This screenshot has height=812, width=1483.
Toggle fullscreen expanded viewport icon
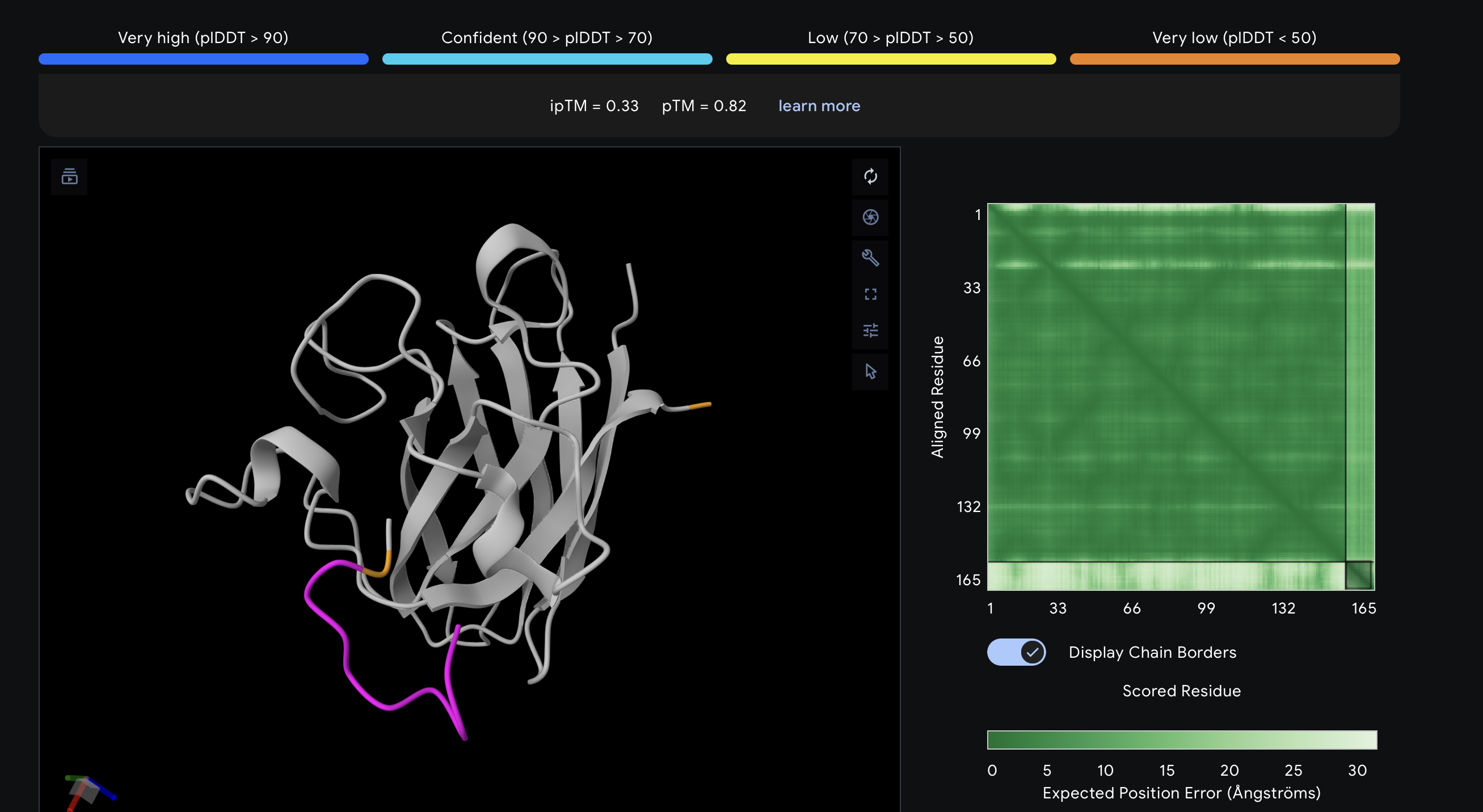point(870,294)
